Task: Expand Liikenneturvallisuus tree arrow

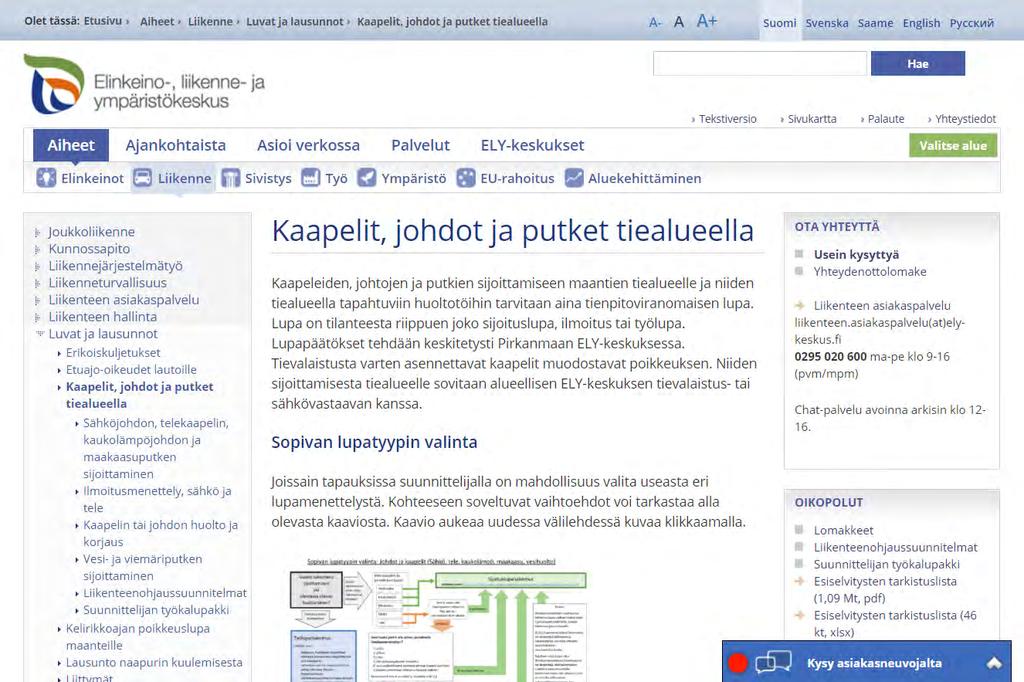Action: [37, 283]
